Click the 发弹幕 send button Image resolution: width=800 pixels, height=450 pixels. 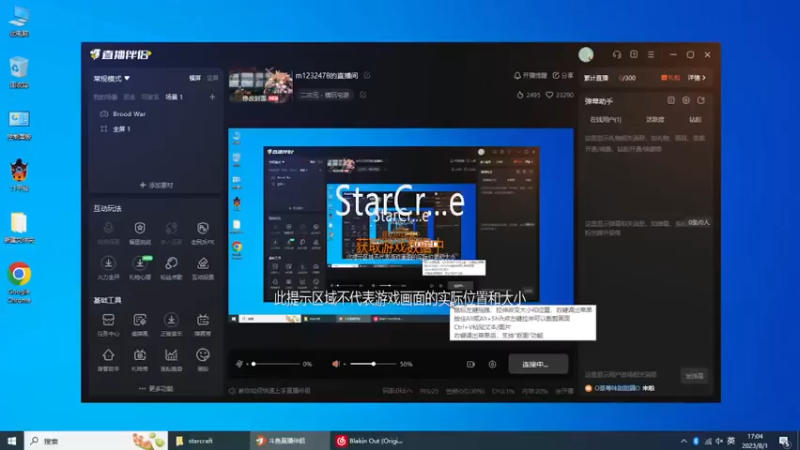694,376
